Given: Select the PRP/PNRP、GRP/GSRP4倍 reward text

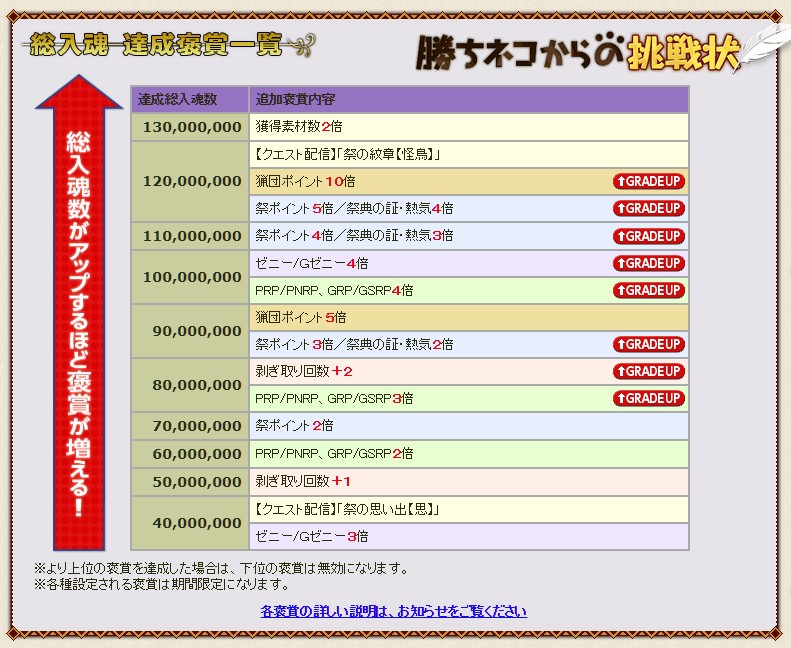Looking at the screenshot, I should (x=334, y=290).
